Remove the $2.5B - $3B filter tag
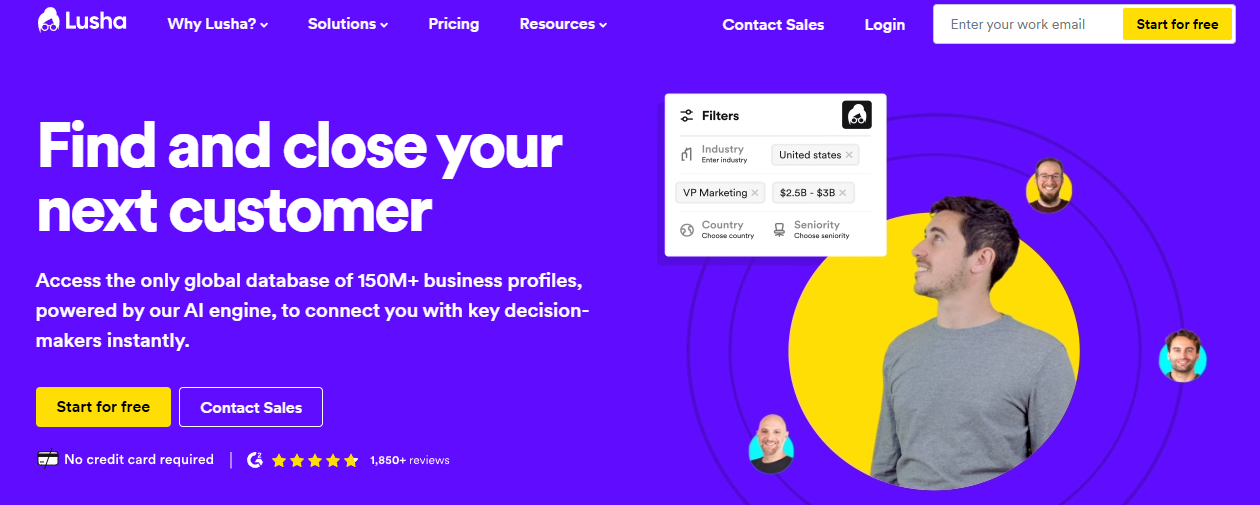 pos(842,193)
